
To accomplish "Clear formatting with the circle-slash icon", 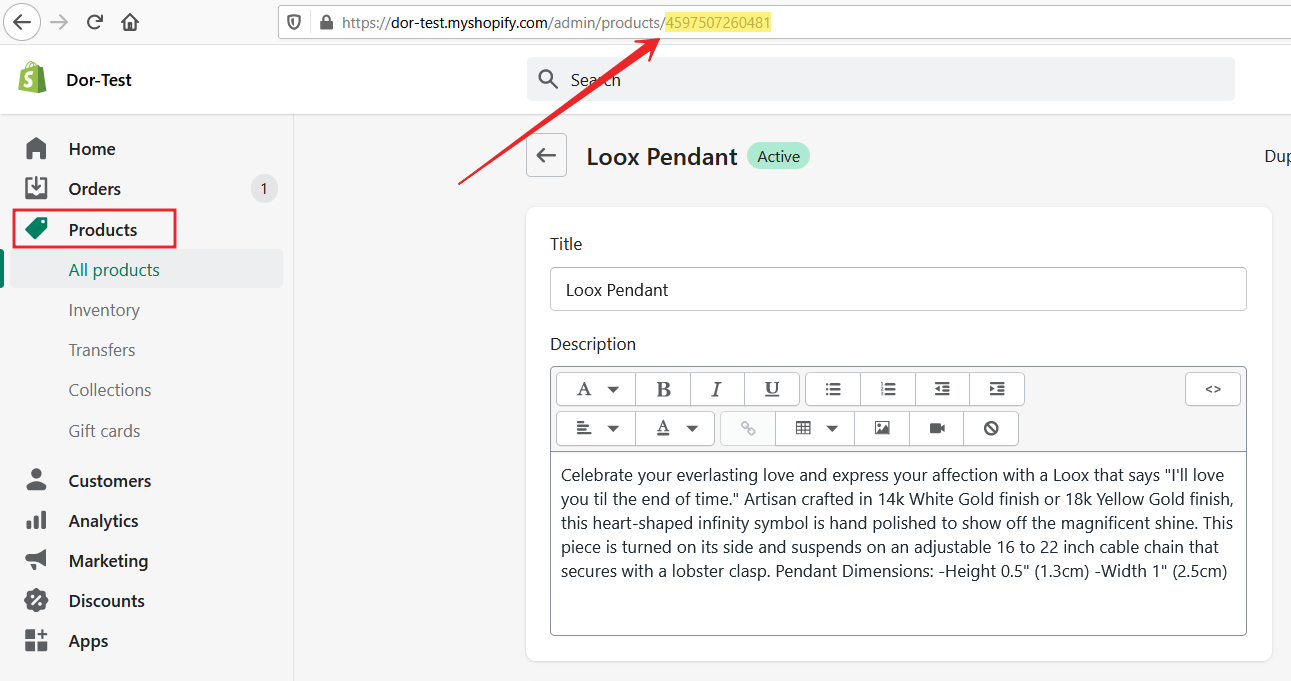I will pyautogui.click(x=991, y=428).
